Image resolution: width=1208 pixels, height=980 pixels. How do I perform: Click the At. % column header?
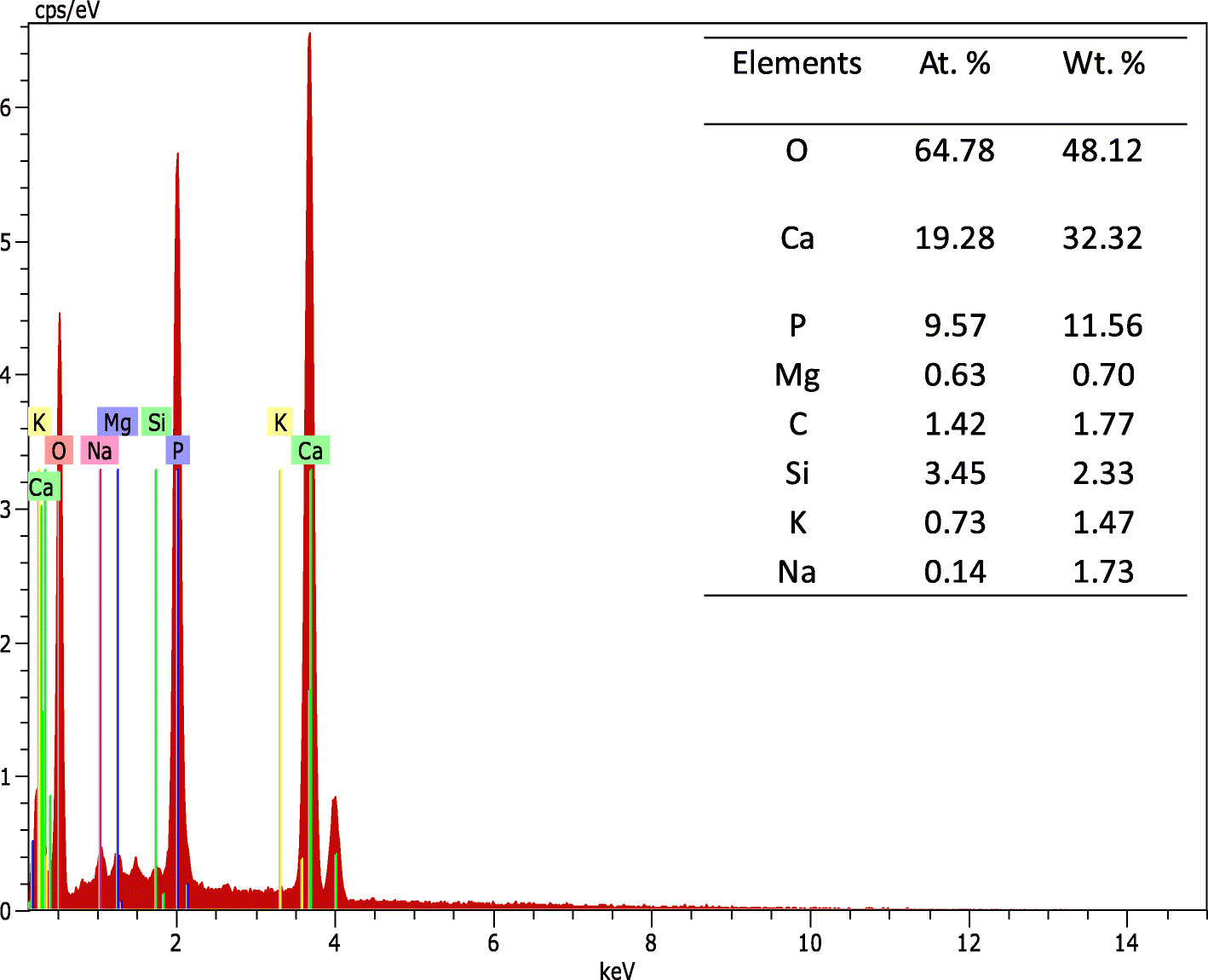coord(955,63)
